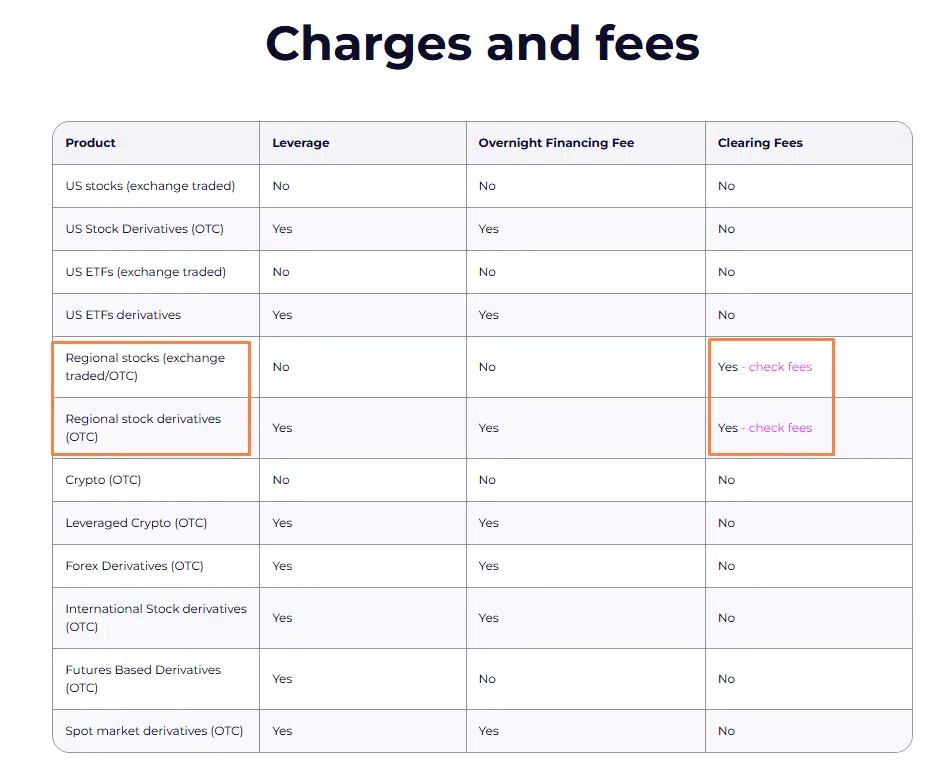The width and height of the screenshot is (948, 777).
Task: Select the Forex Derivatives (OTC) cell
Action: 134,566
